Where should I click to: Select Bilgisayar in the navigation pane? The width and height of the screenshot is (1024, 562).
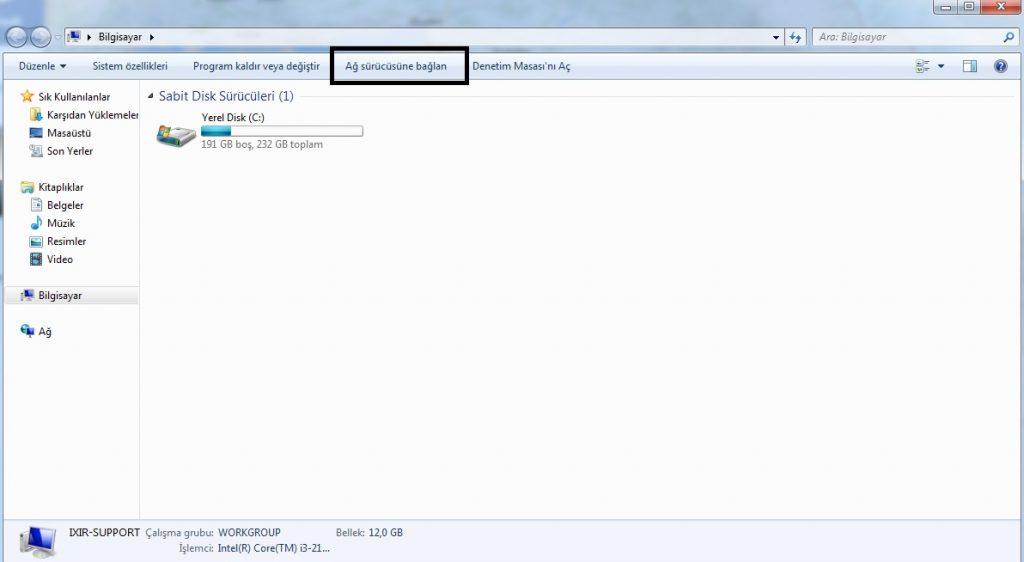[x=60, y=295]
